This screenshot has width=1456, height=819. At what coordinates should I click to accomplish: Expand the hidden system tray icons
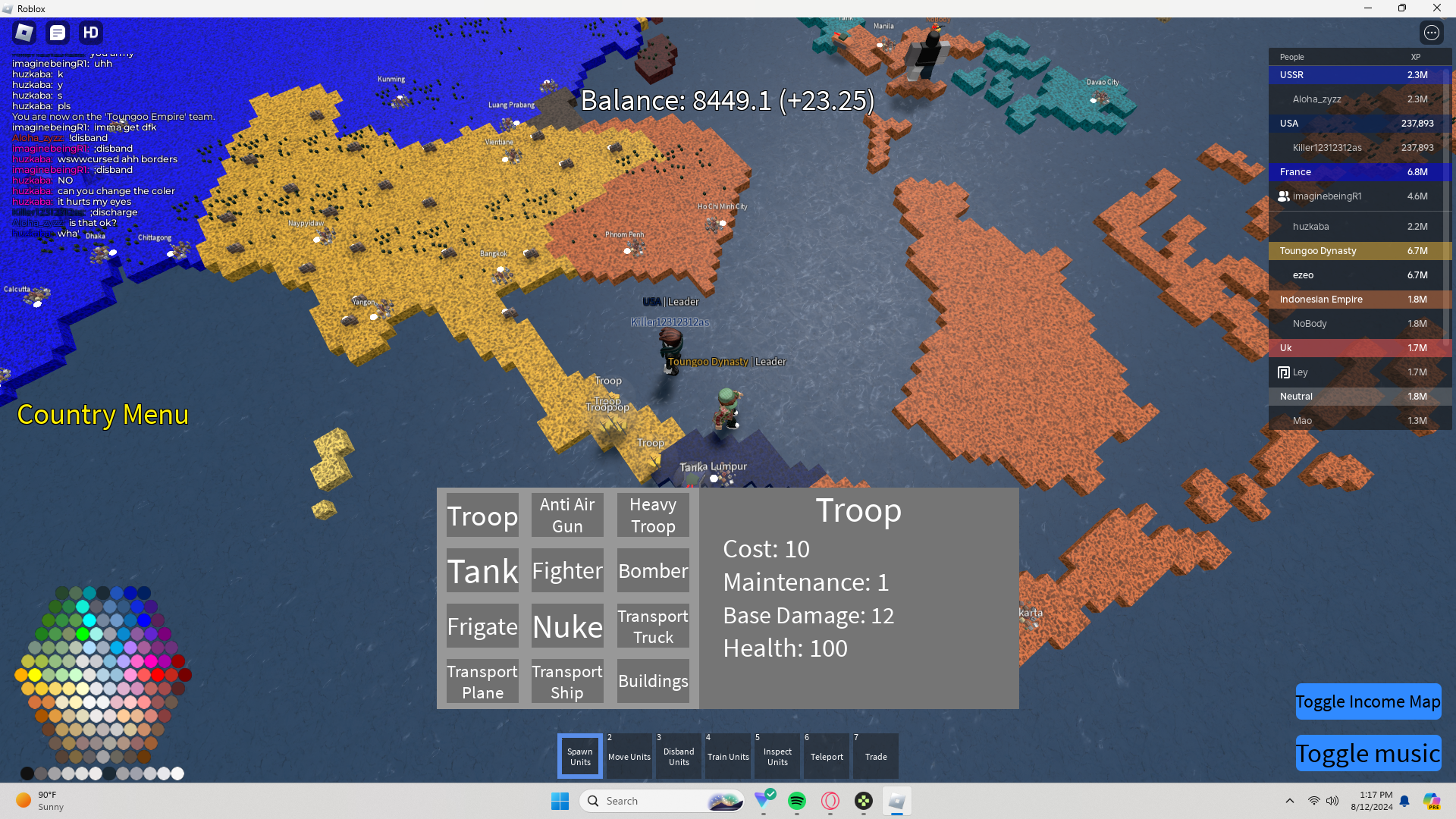click(x=1289, y=801)
